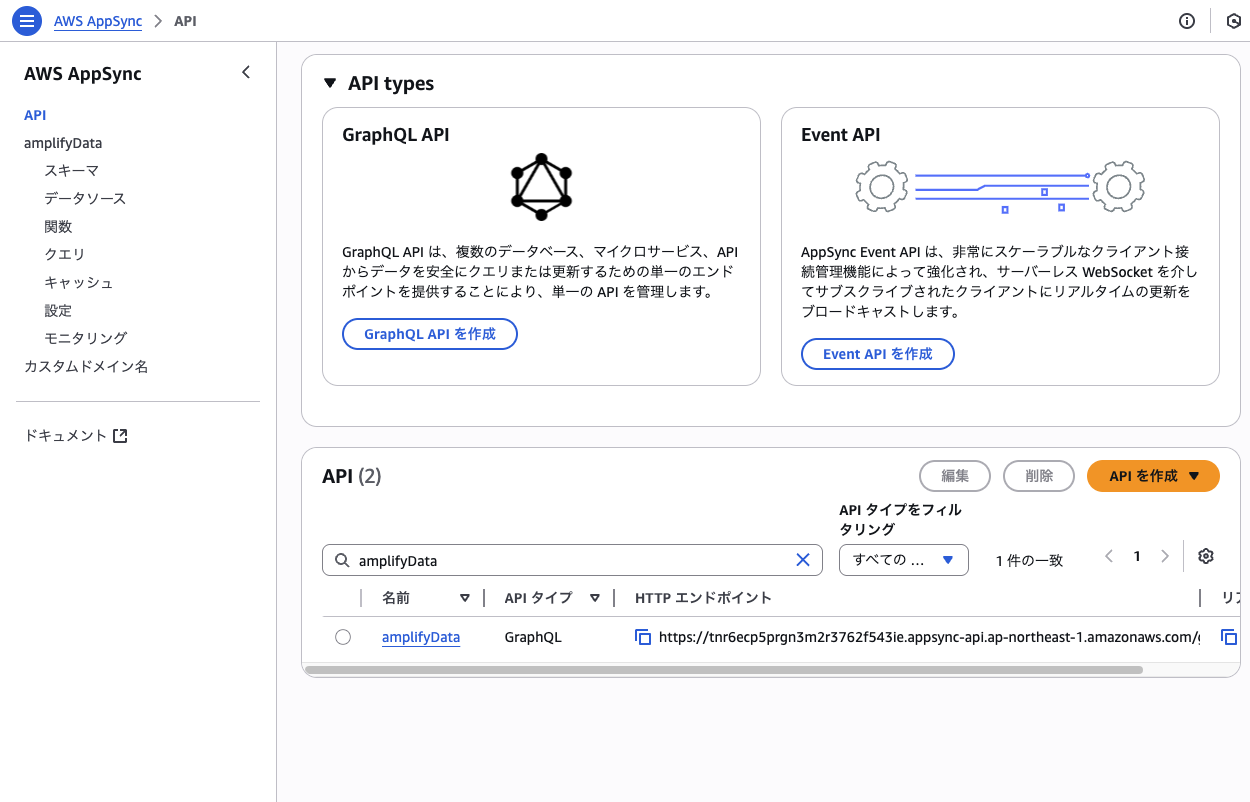The image size is (1250, 802).
Task: Open キャッシュ in the sidebar
Action: point(79,283)
